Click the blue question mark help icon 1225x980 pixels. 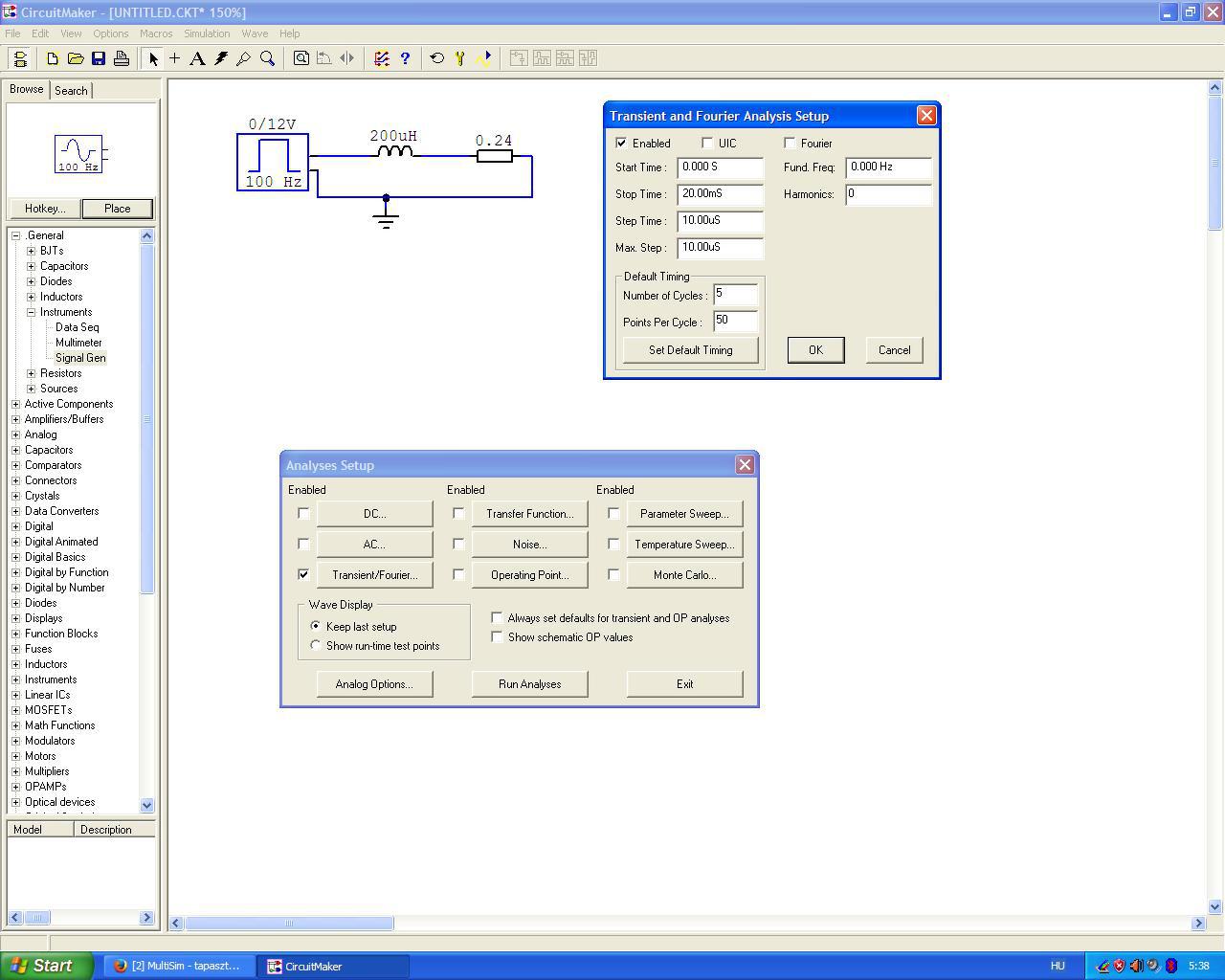(405, 58)
